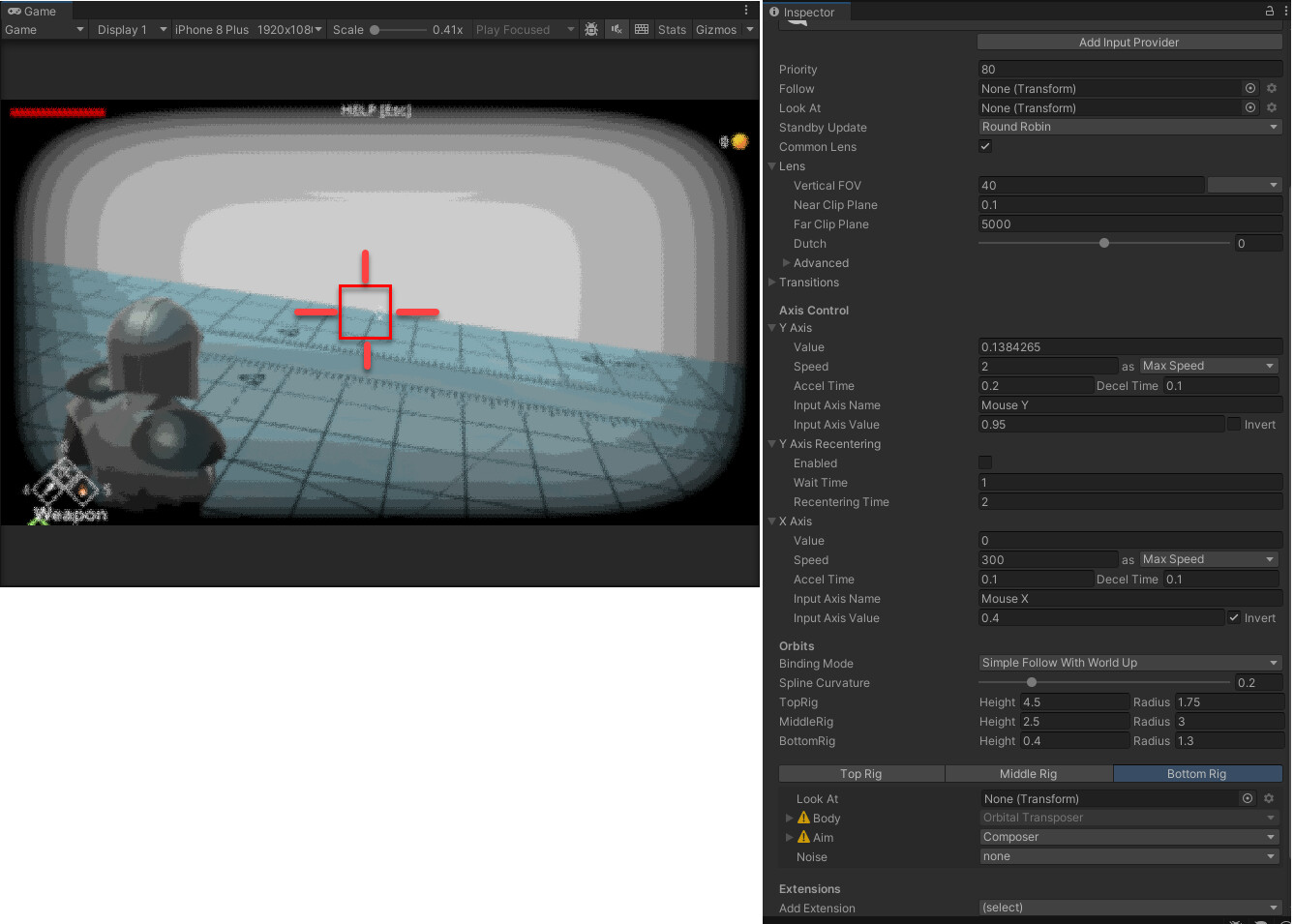Enable Y Axis Recentering checkbox

[984, 462]
